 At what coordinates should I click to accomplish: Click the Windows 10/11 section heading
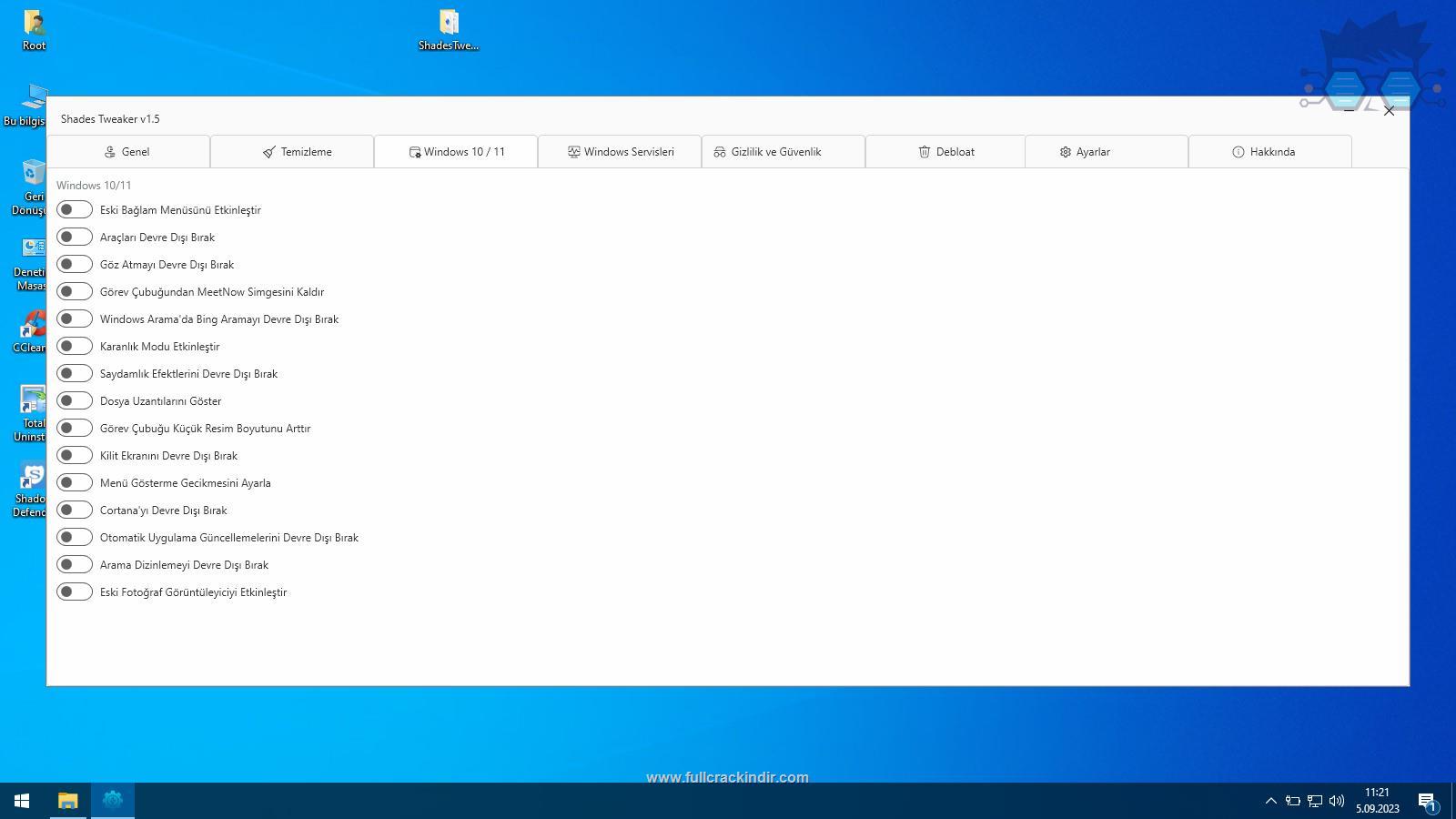coord(94,185)
